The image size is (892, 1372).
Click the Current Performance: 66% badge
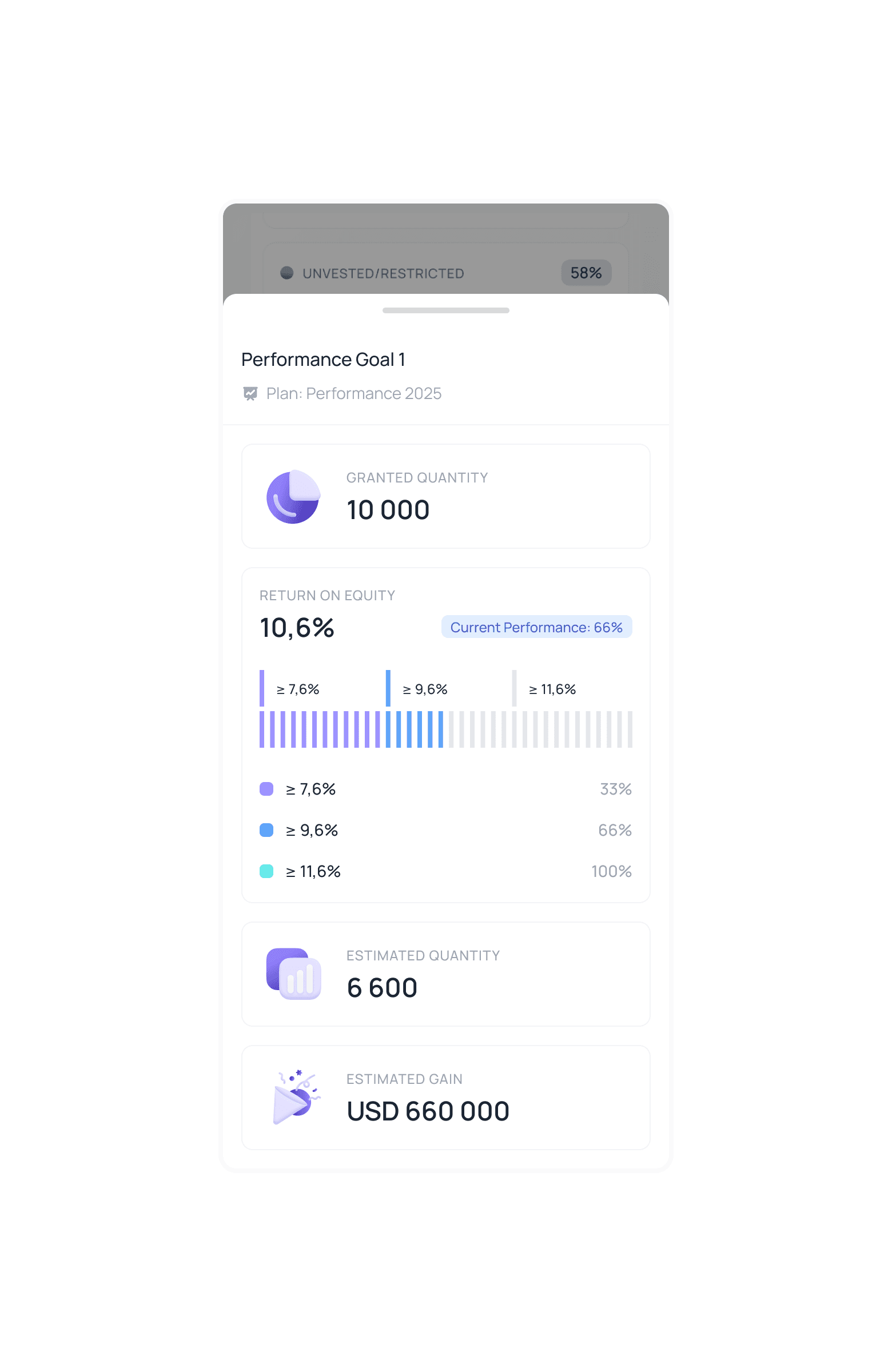536,627
